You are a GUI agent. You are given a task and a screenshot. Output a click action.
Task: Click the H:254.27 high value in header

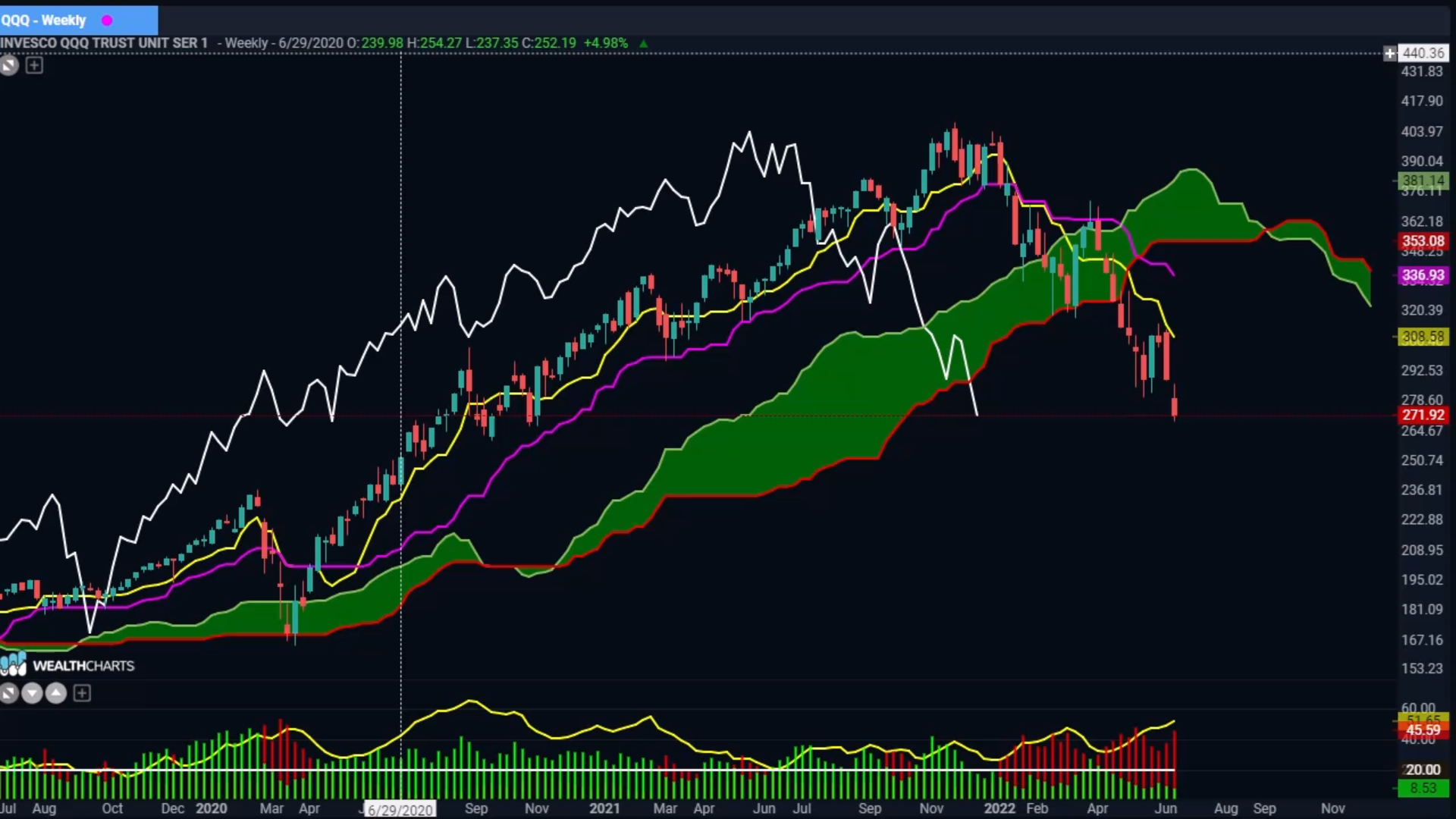(435, 43)
